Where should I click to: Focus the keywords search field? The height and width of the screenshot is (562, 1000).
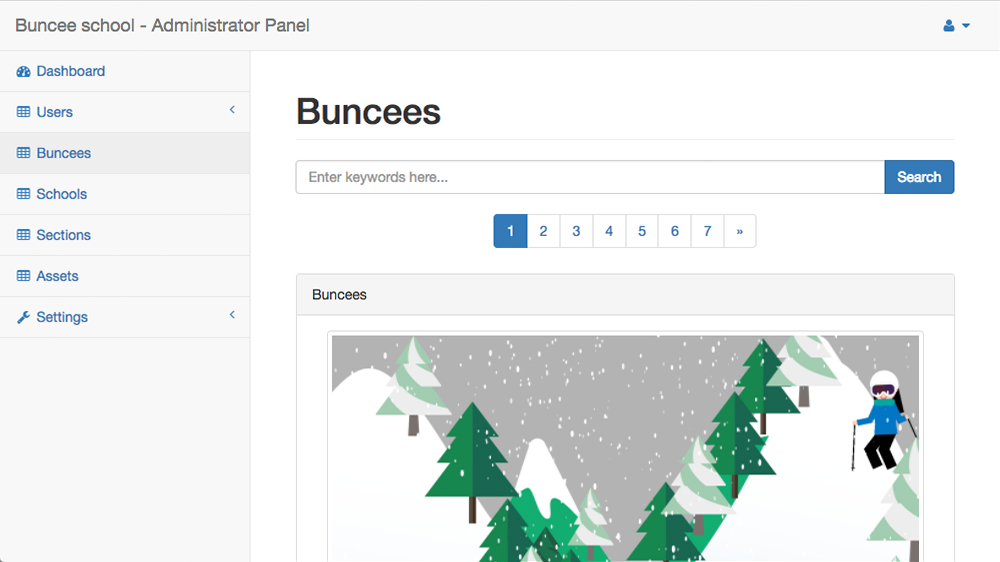[x=590, y=177]
